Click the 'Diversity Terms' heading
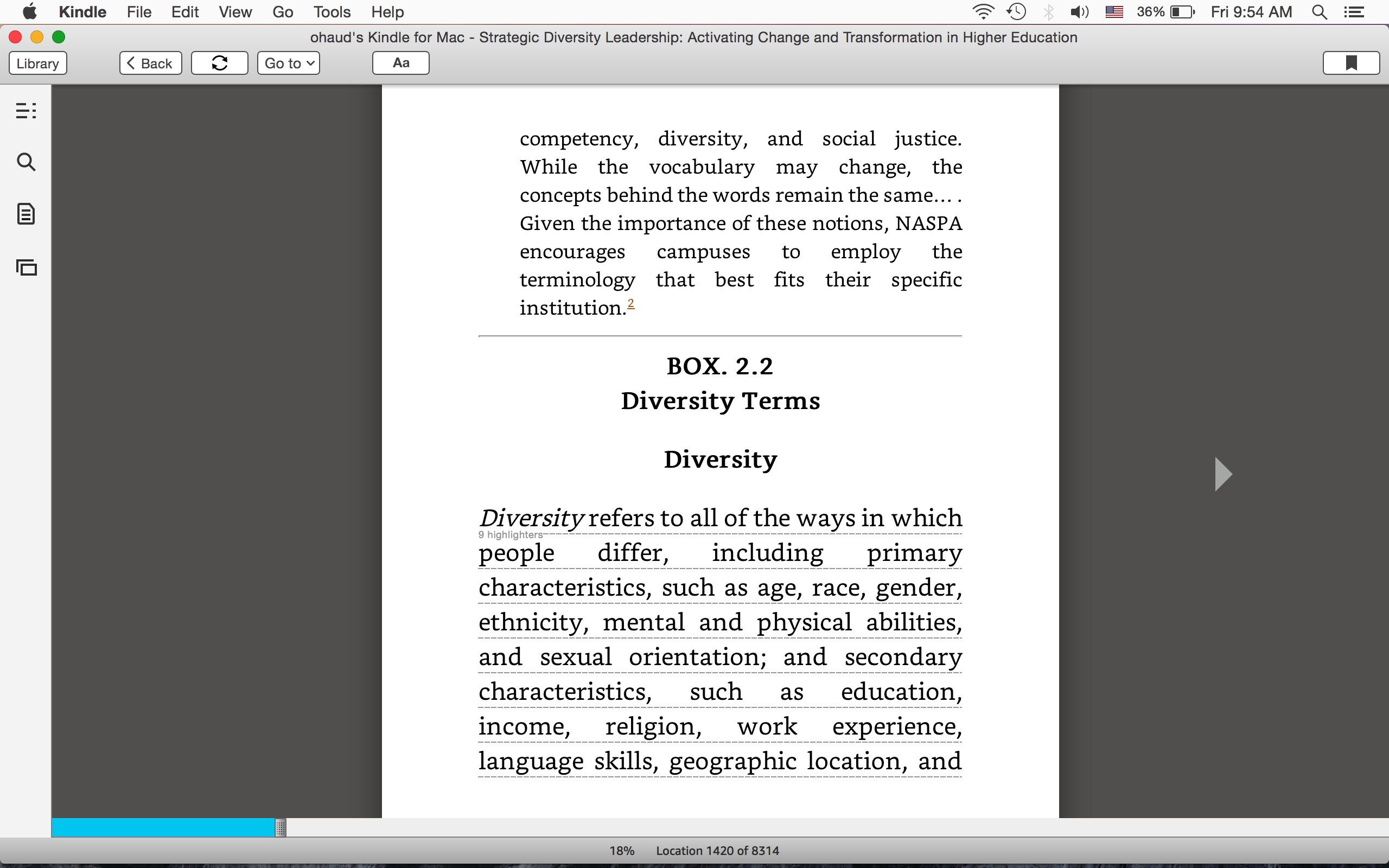1389x868 pixels. 721,401
